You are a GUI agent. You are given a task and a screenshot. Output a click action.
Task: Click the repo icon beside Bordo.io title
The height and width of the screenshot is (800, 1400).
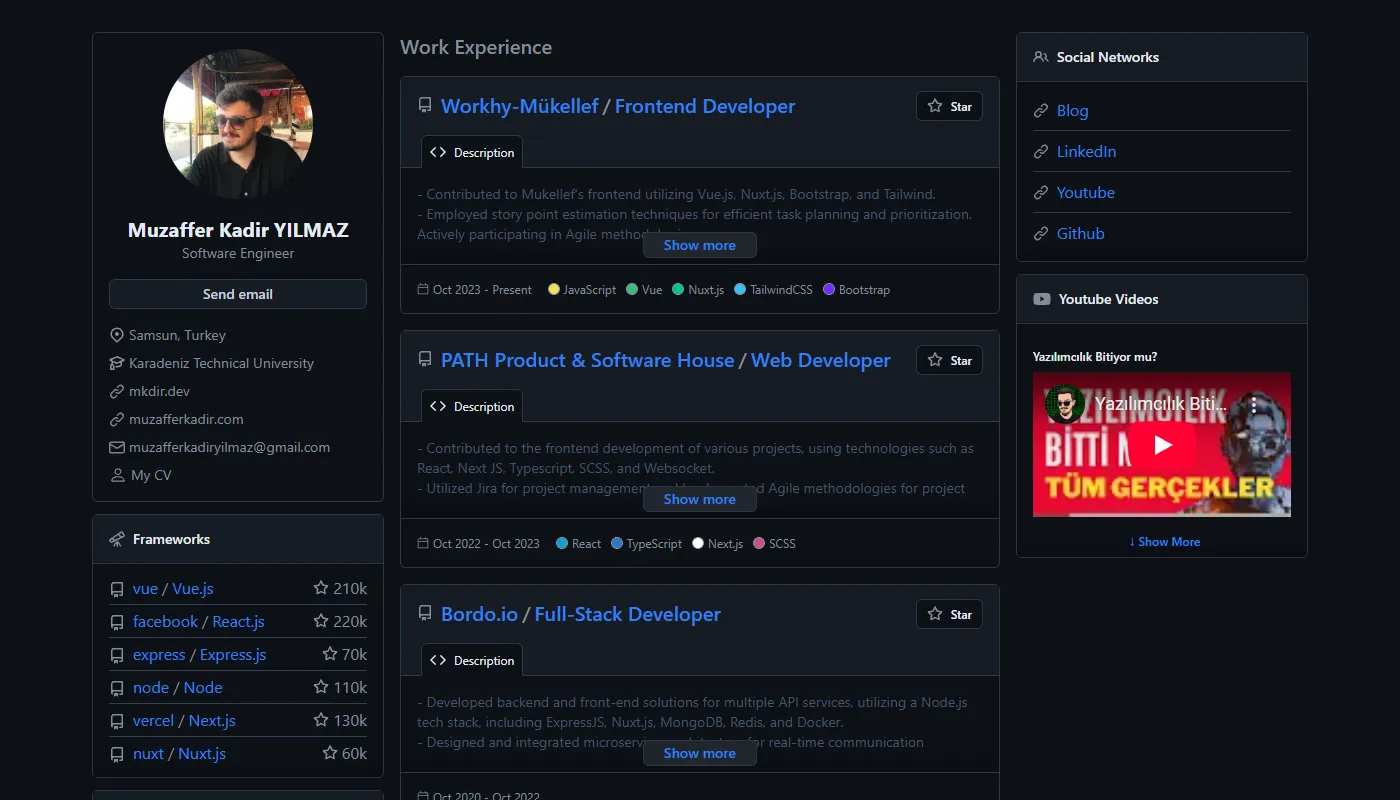point(425,613)
